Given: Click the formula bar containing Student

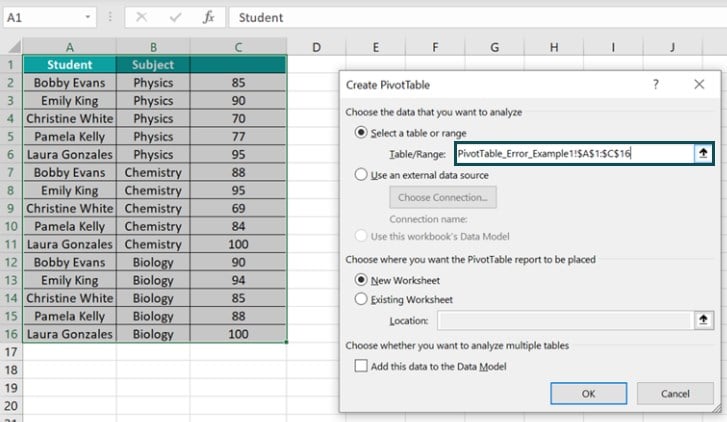Looking at the screenshot, I should point(478,18).
